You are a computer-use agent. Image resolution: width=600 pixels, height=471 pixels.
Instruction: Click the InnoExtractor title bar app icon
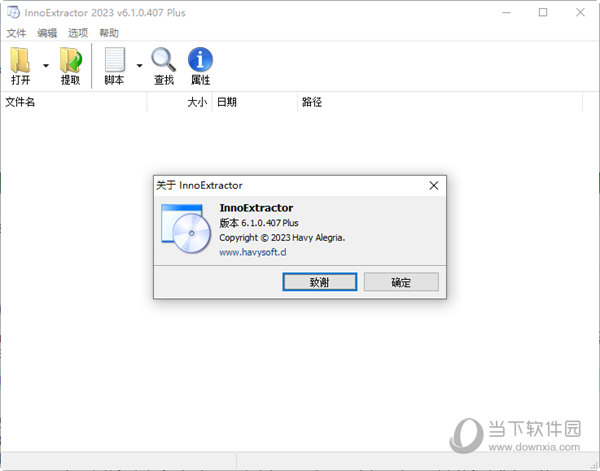pyautogui.click(x=13, y=12)
